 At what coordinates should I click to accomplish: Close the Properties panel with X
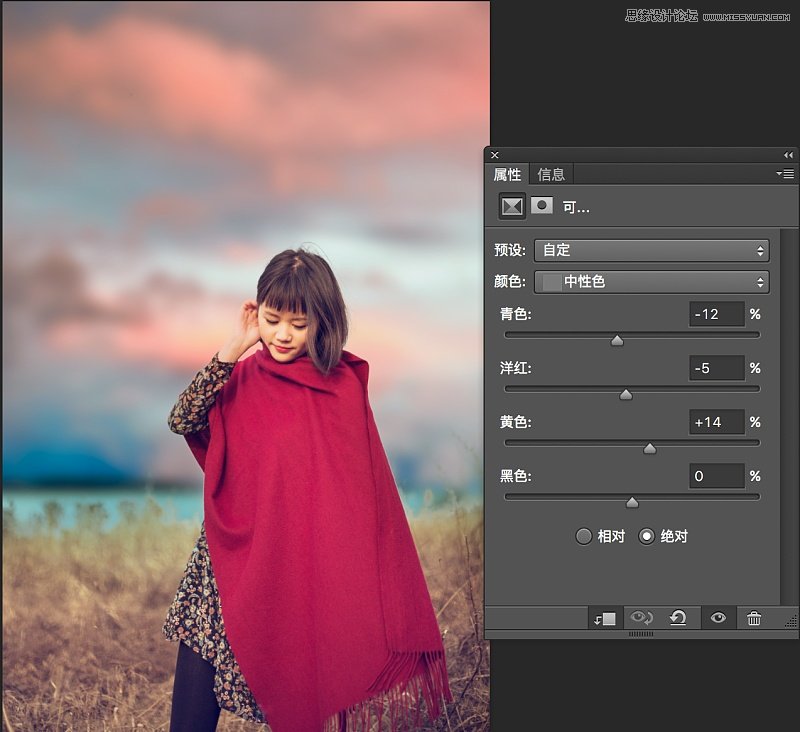494,155
